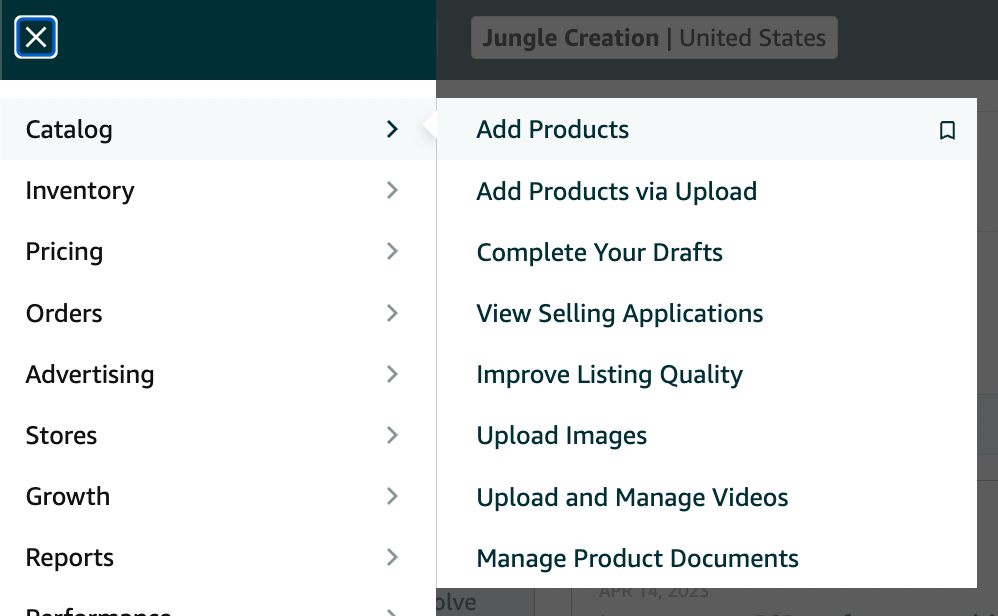Bookmark the Add Products page
This screenshot has width=998, height=616.
(x=947, y=130)
